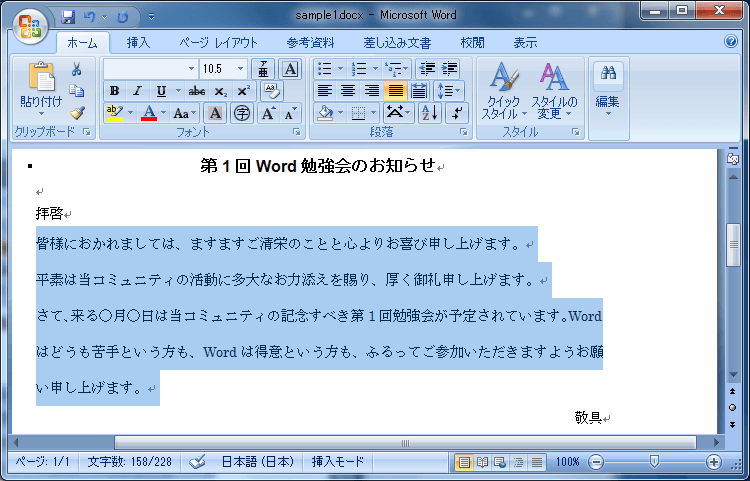Image resolution: width=750 pixels, height=481 pixels.
Task: Click スタイルの変更 button
Action: 554,91
